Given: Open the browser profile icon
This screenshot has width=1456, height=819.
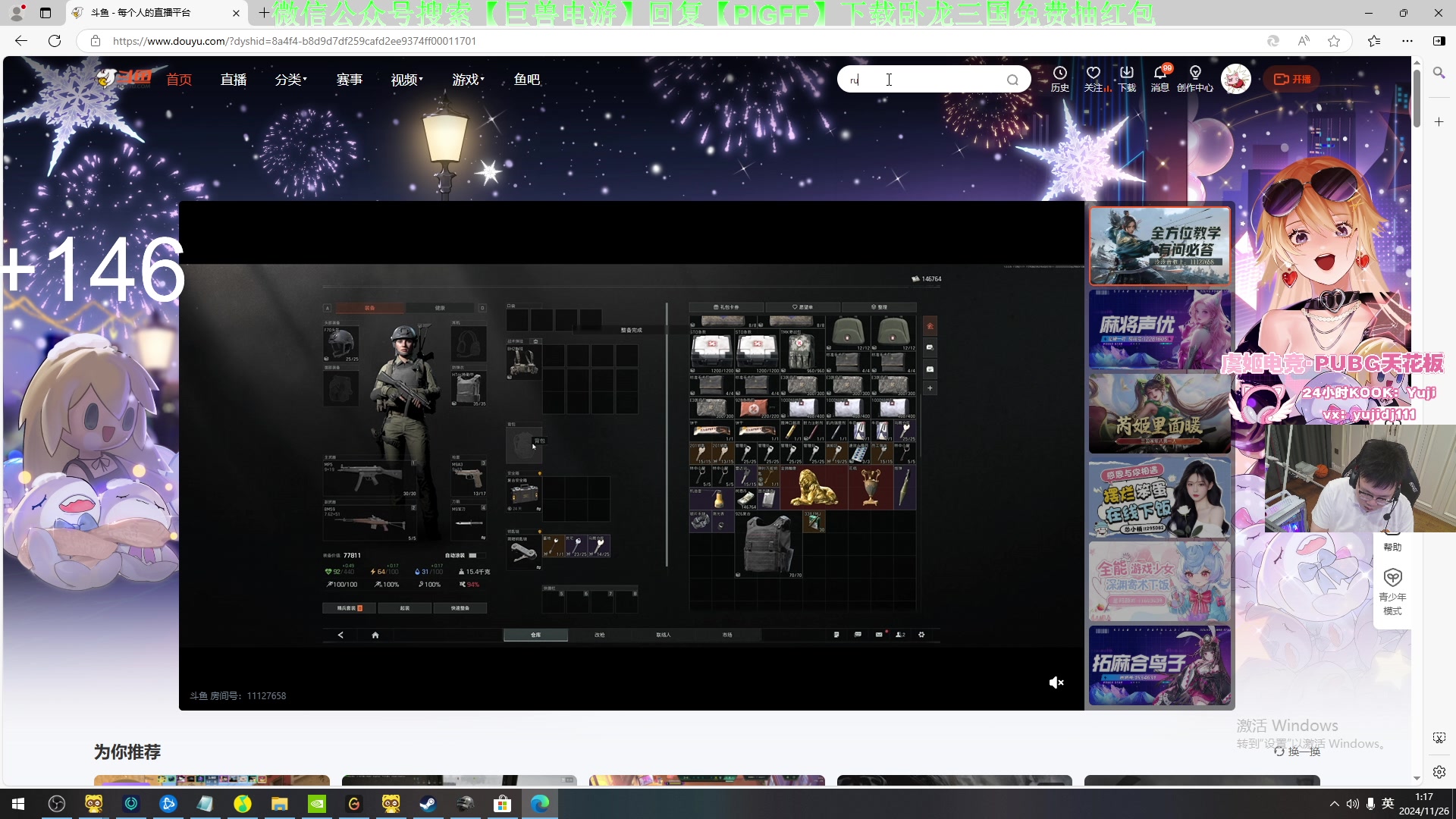Looking at the screenshot, I should click(x=17, y=13).
